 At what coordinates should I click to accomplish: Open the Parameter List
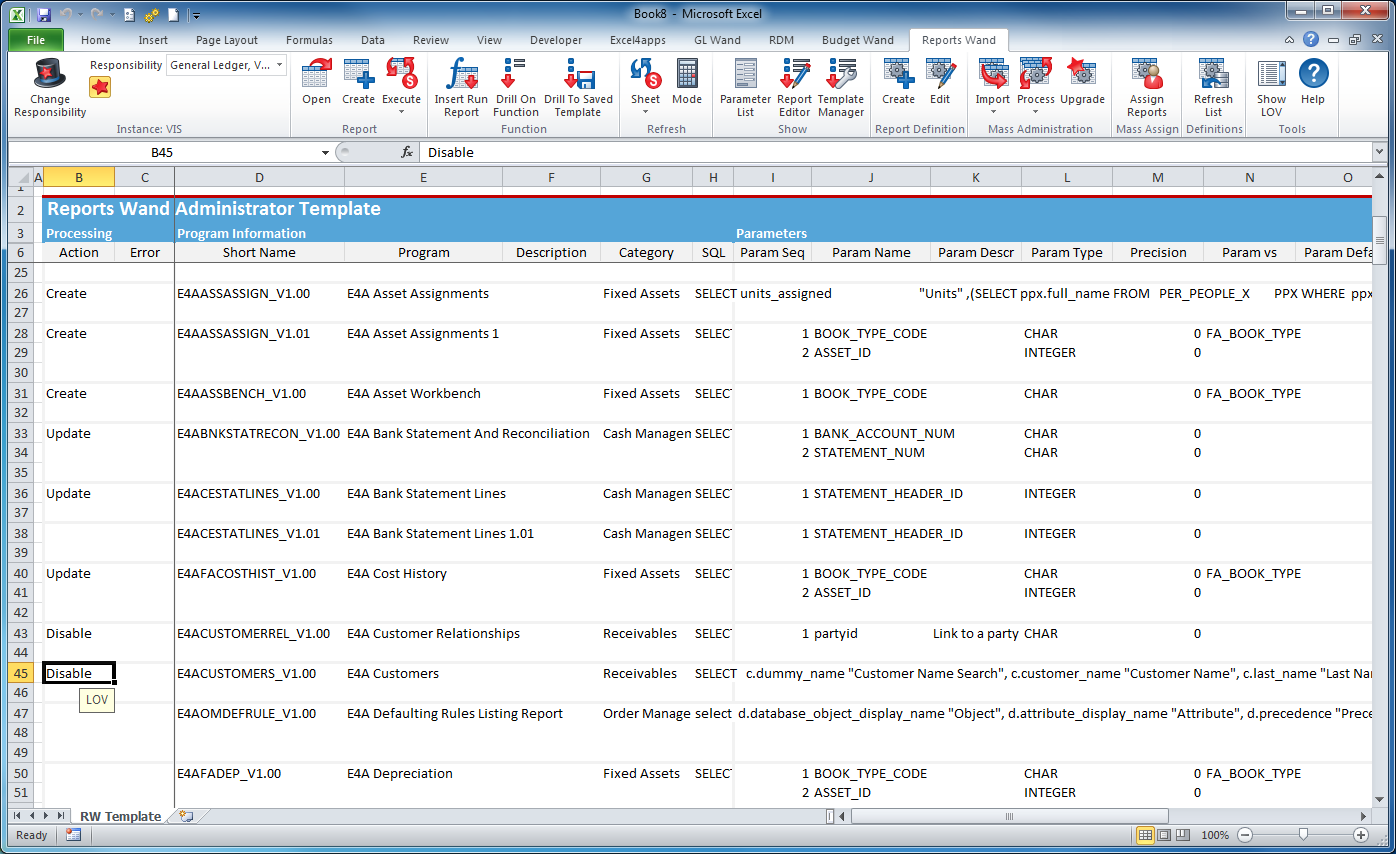pyautogui.click(x=745, y=75)
